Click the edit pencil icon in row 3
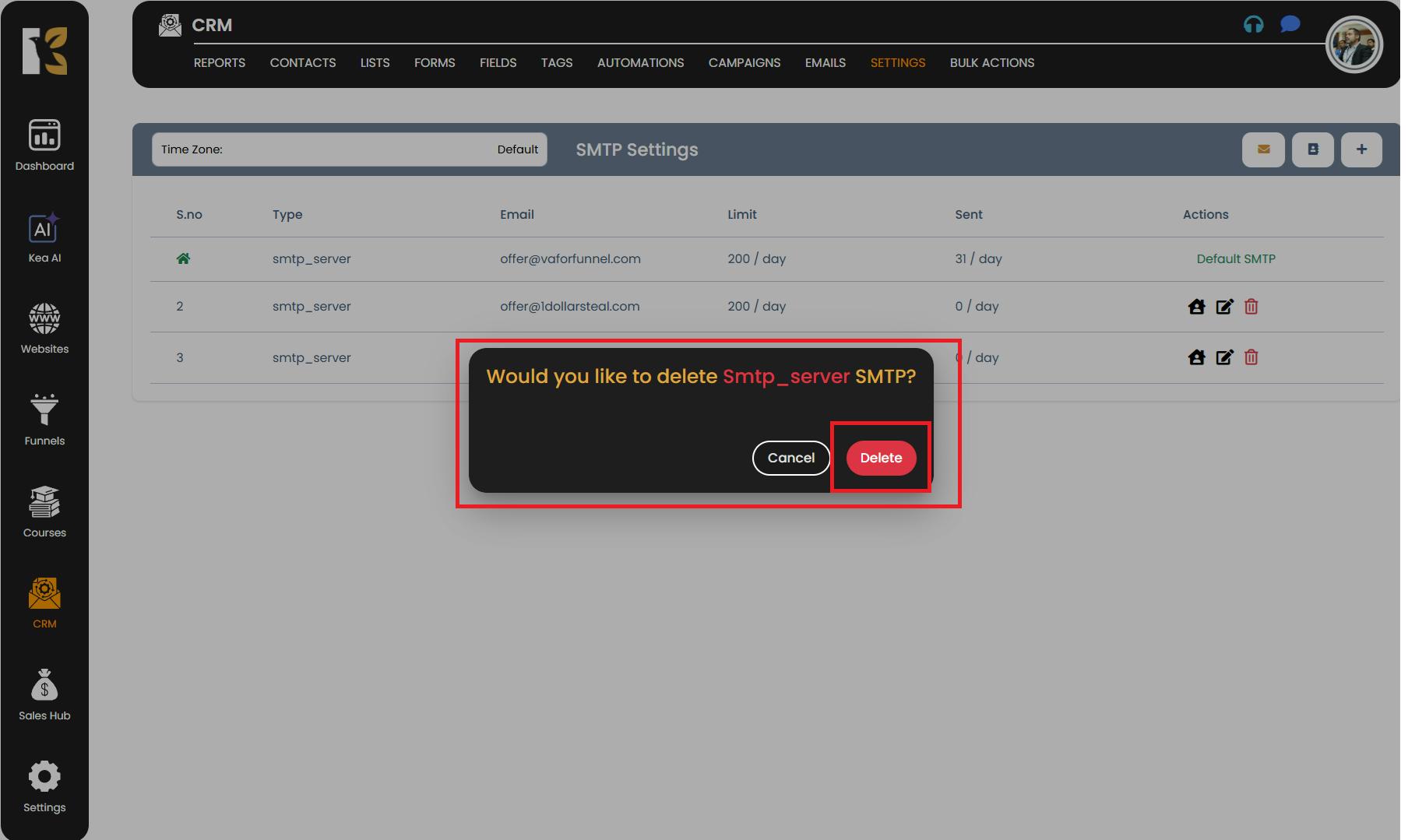The width and height of the screenshot is (1415, 840). pyautogui.click(x=1224, y=357)
